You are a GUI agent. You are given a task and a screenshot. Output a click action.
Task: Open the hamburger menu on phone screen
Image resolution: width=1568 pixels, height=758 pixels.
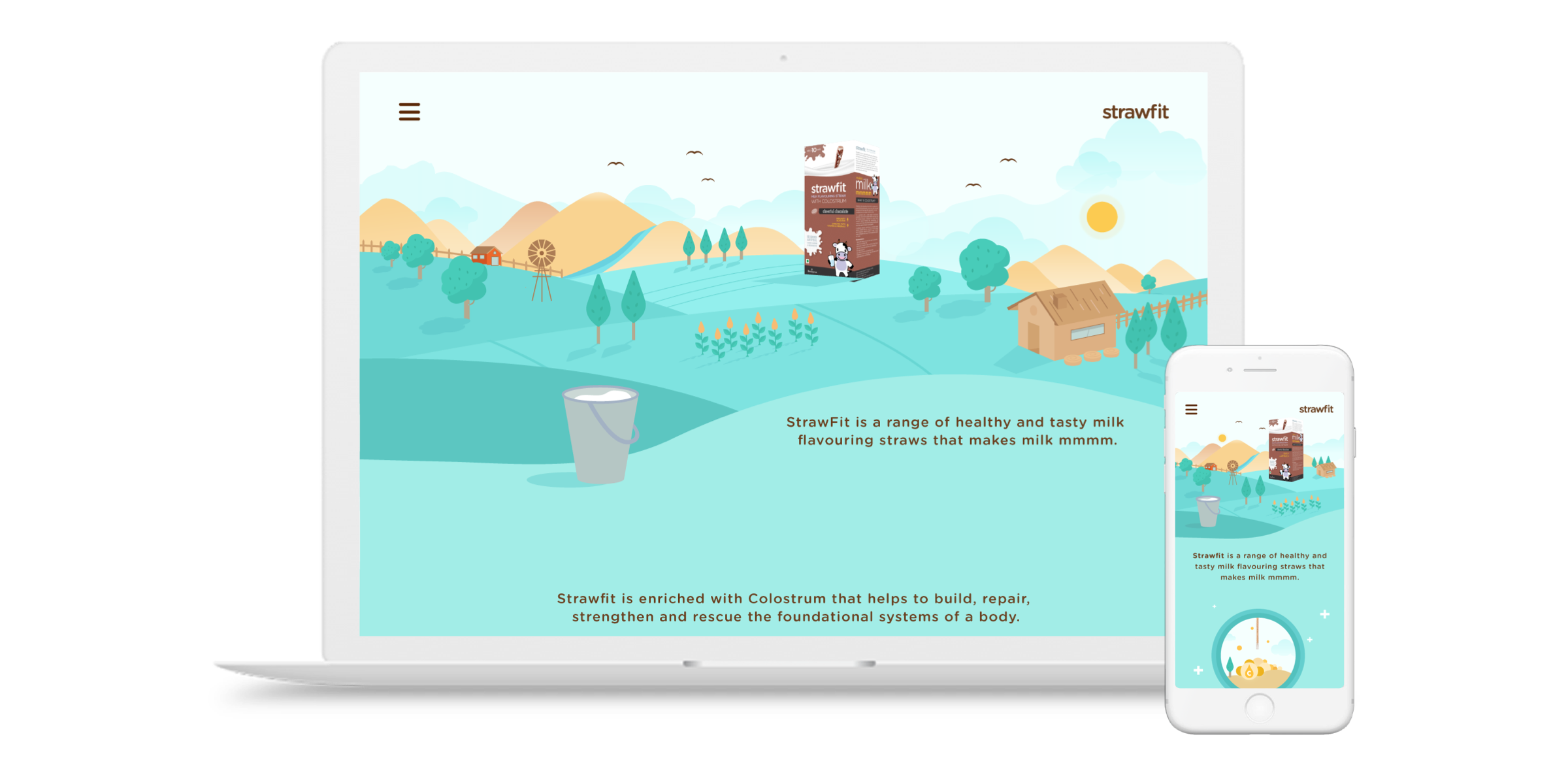point(1191,410)
